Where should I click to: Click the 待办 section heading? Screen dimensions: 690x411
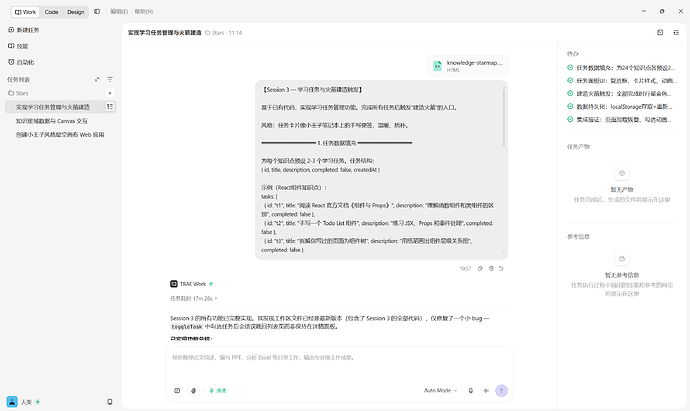pos(573,54)
